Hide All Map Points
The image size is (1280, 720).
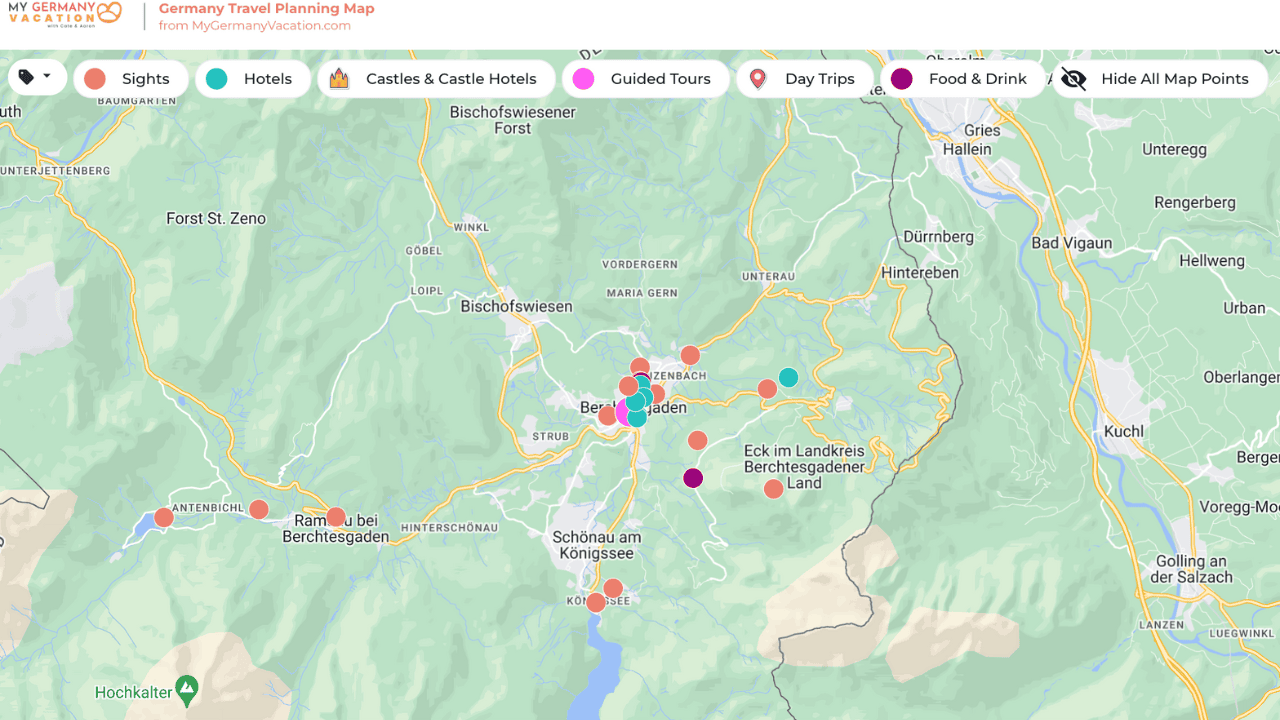pyautogui.click(x=1159, y=79)
